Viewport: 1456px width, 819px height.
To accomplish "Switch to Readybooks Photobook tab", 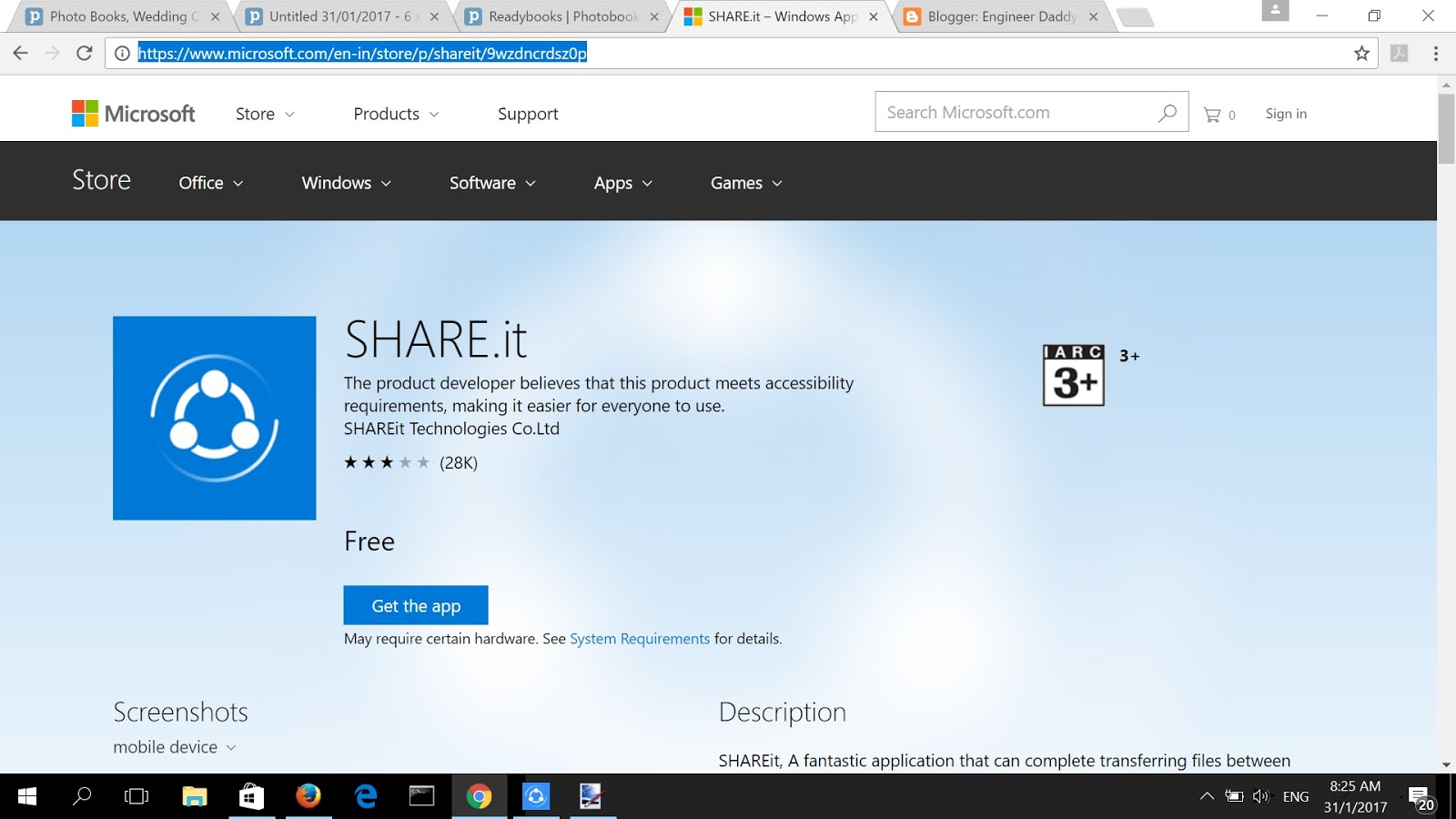I will 561,16.
